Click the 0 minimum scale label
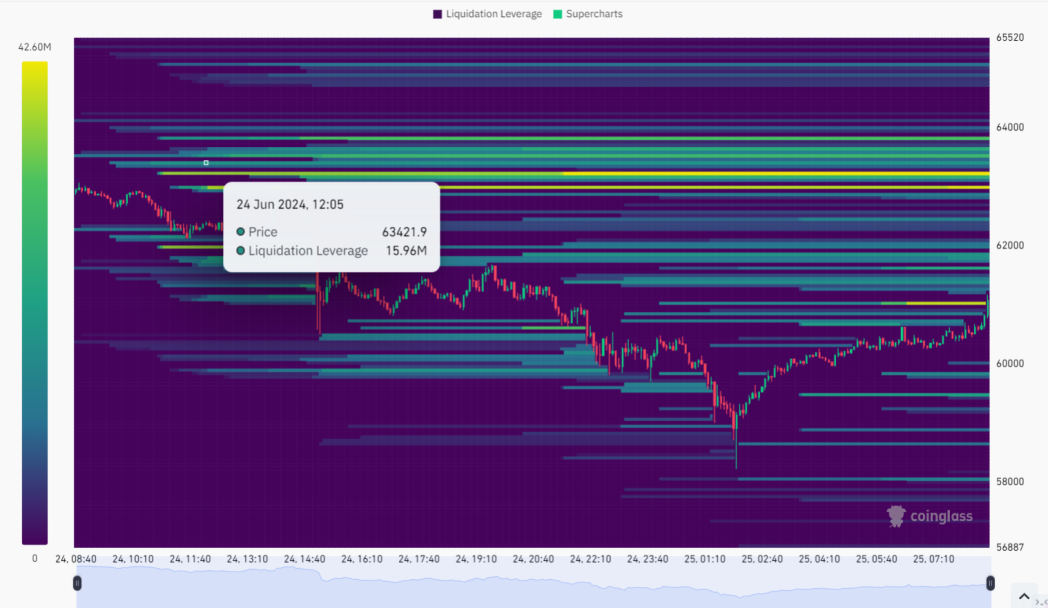 coord(35,559)
